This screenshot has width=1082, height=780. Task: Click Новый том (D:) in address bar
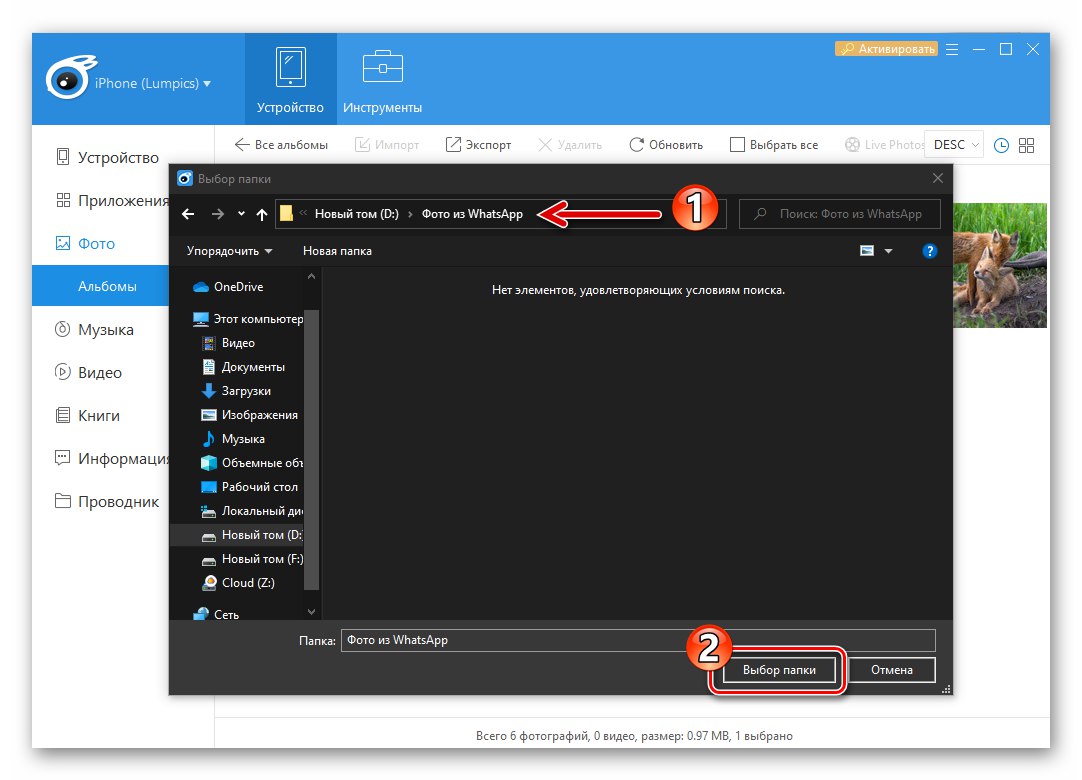[357, 214]
